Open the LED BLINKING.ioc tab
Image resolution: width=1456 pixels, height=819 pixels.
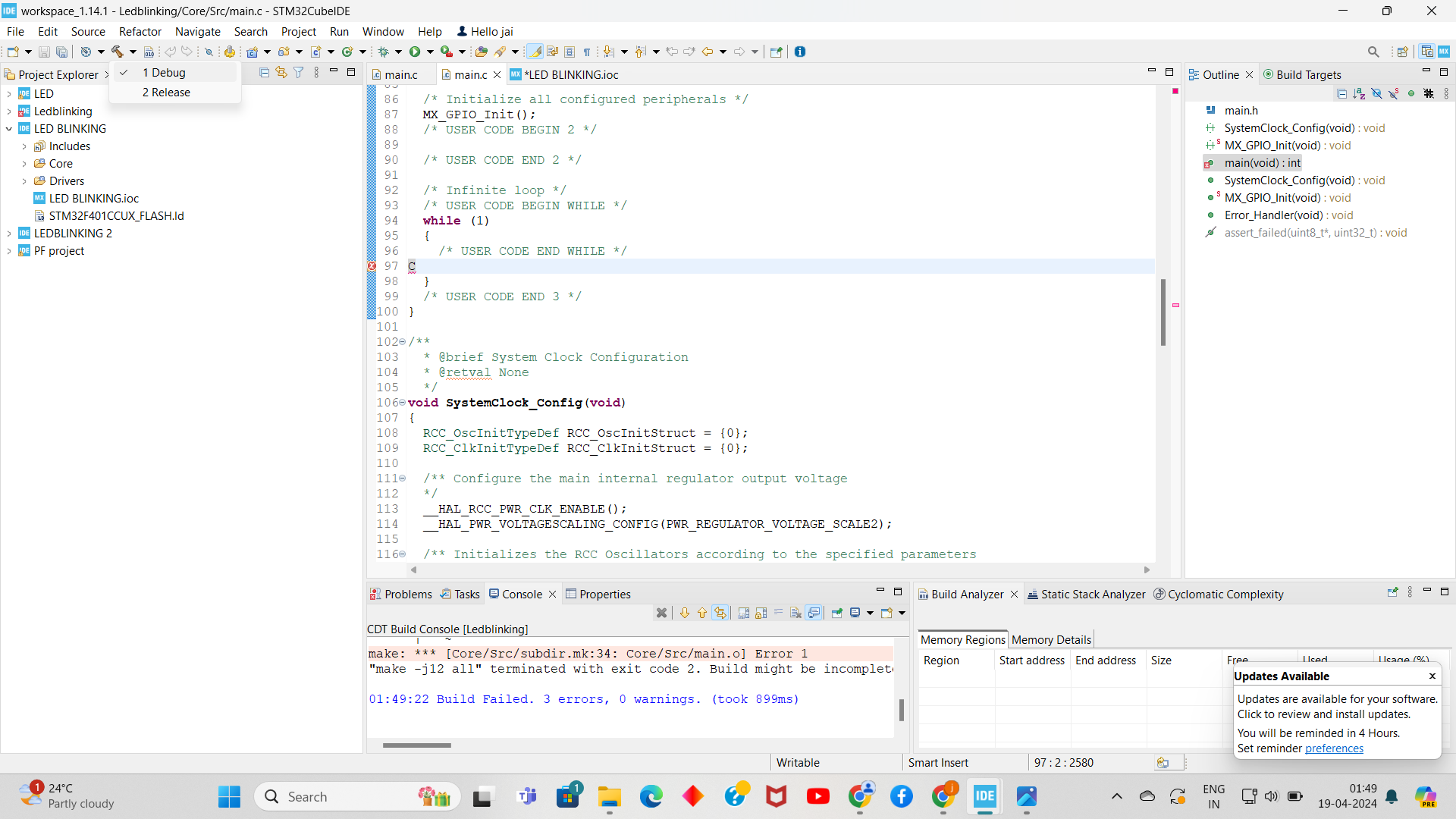coord(568,74)
